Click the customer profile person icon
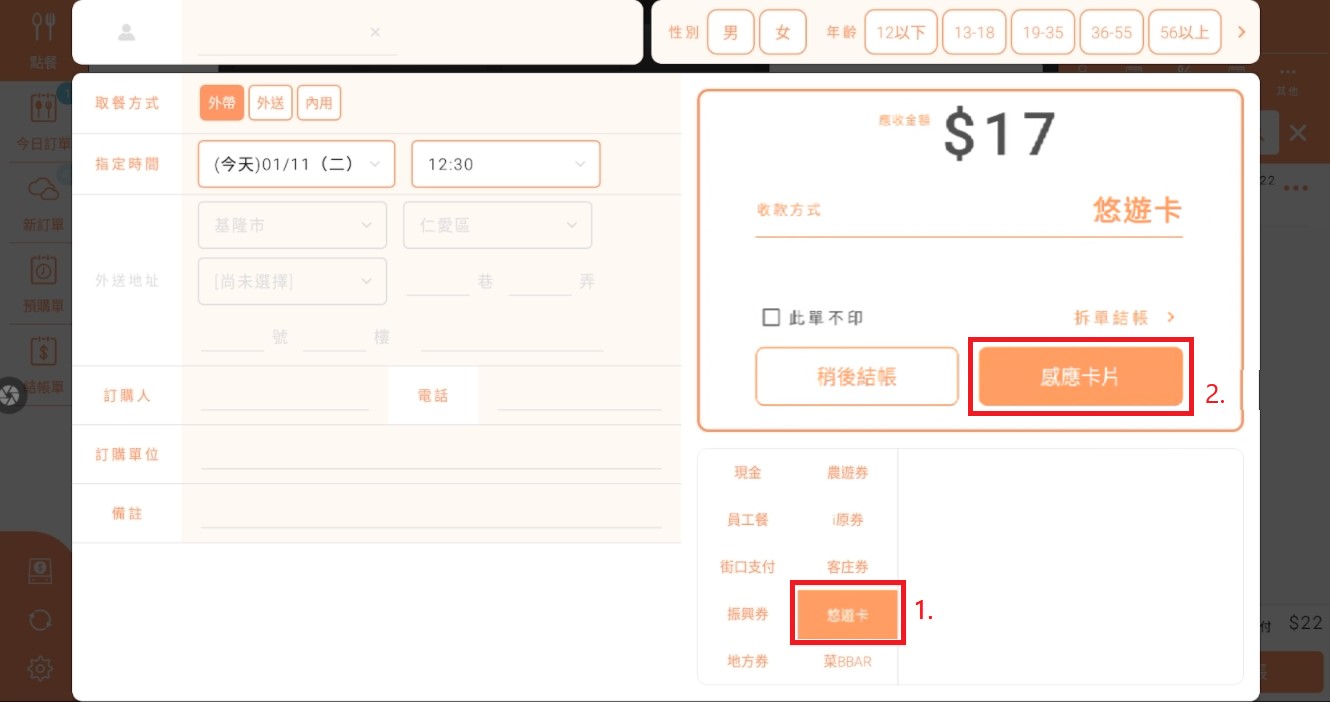Image resolution: width=1330 pixels, height=702 pixels. tap(126, 32)
